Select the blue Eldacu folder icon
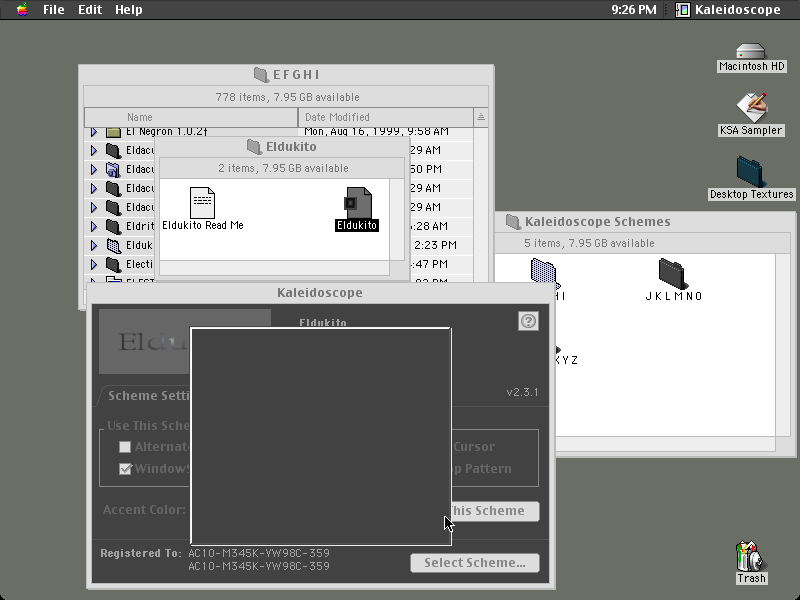The height and width of the screenshot is (600, 800). (x=113, y=169)
